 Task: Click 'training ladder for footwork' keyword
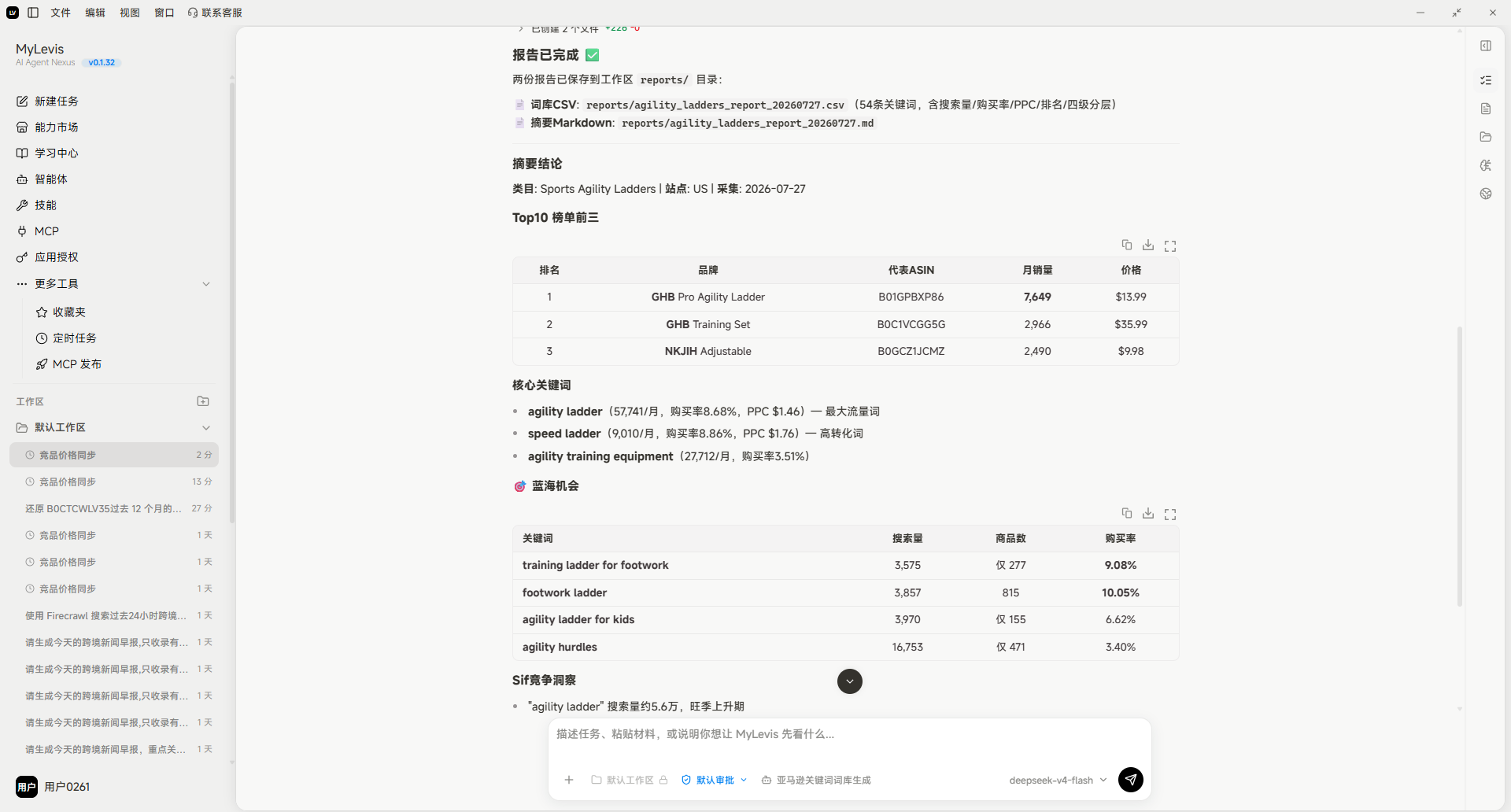coord(596,565)
